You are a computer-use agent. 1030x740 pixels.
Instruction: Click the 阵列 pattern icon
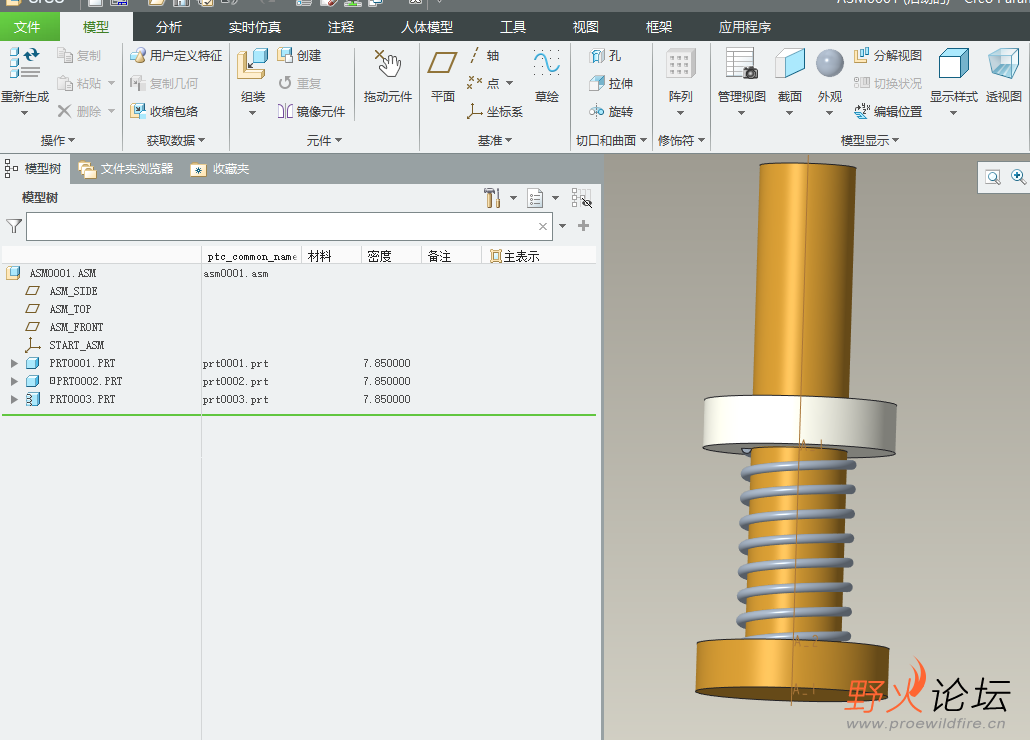pos(681,64)
